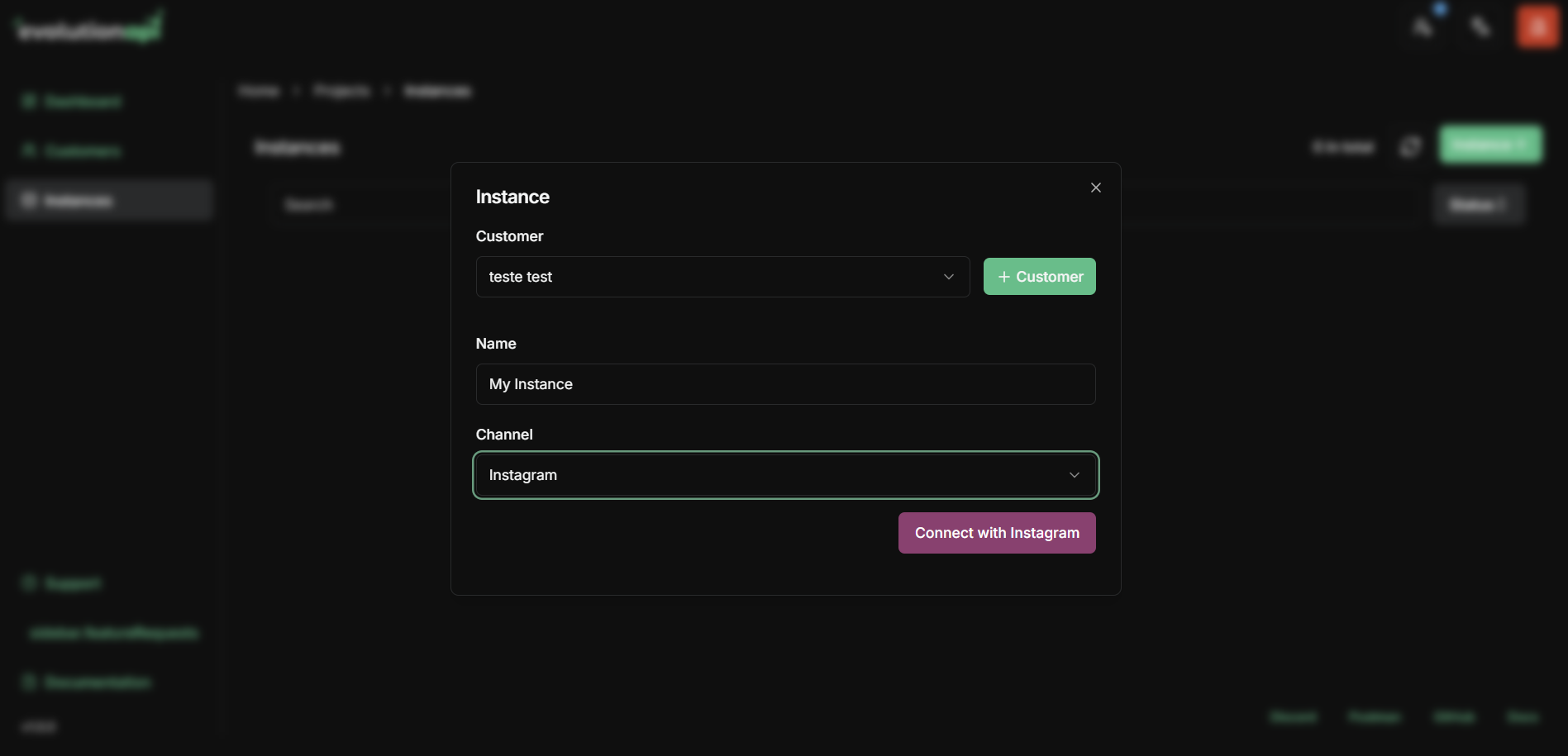Navigate to Home in the breadcrumb
This screenshot has width=1568, height=756.
coord(259,91)
